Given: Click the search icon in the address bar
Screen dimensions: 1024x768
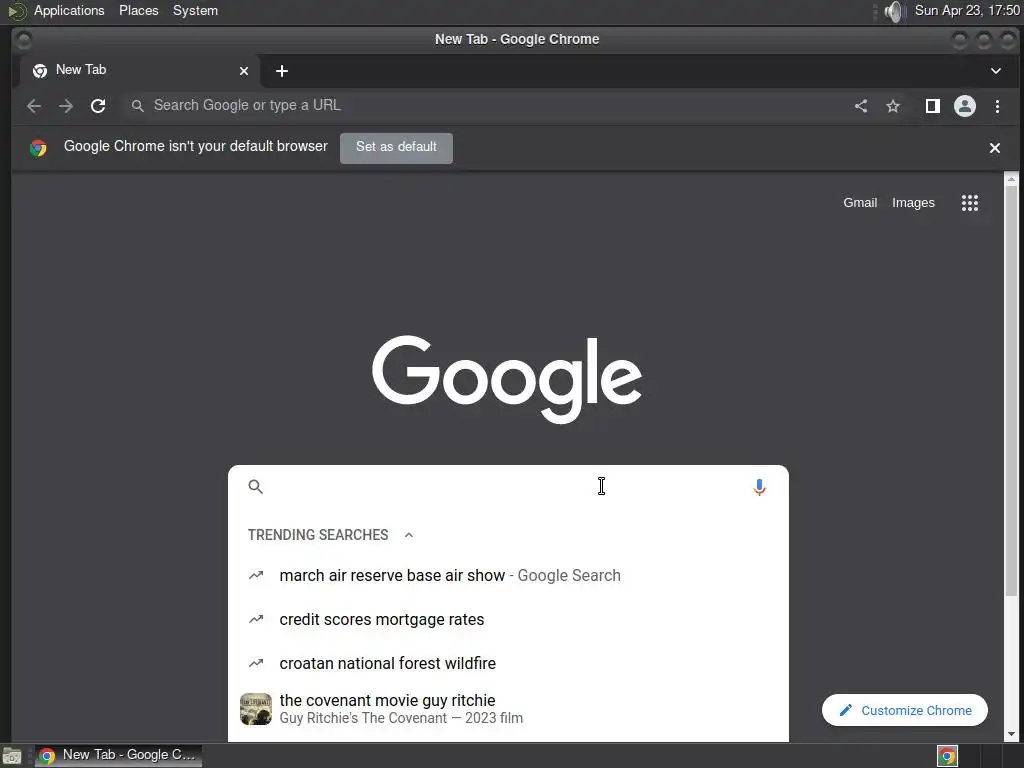Looking at the screenshot, I should tap(137, 106).
